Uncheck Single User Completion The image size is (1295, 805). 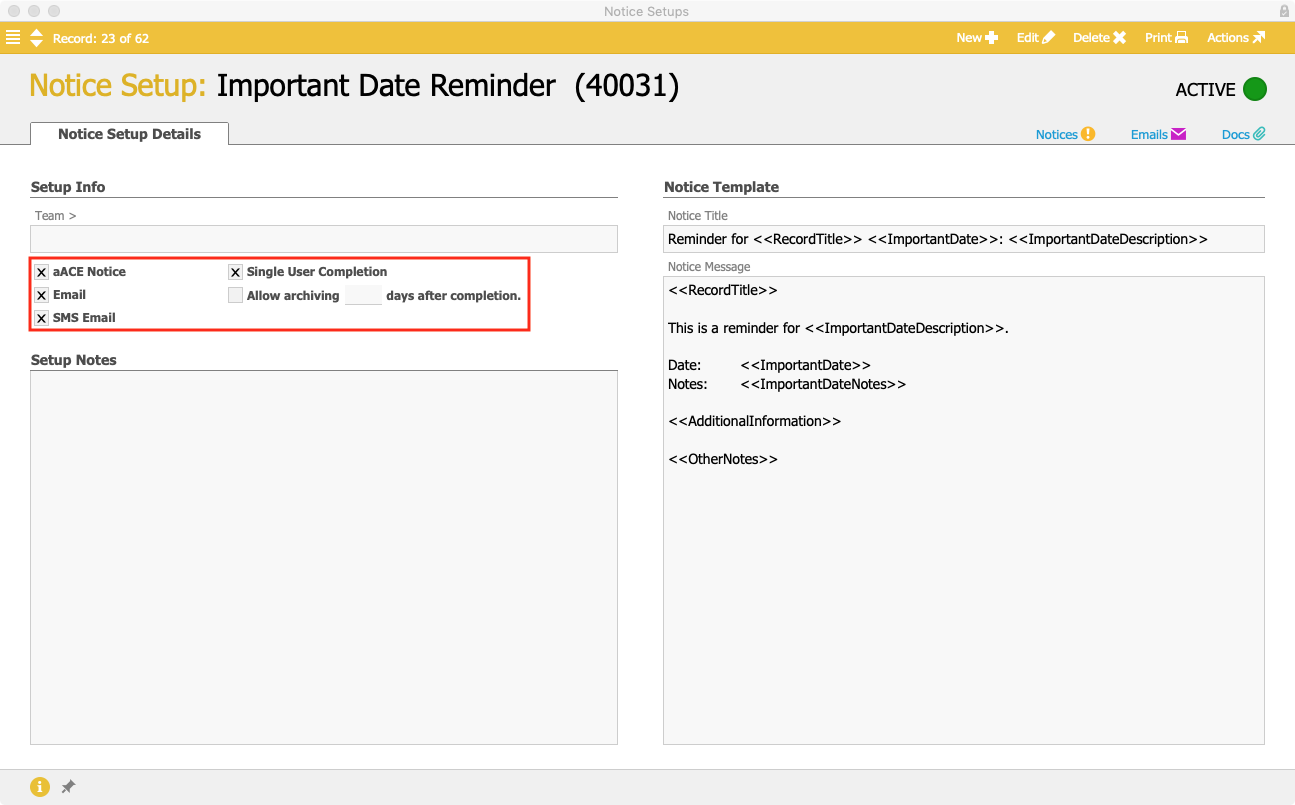pos(236,272)
